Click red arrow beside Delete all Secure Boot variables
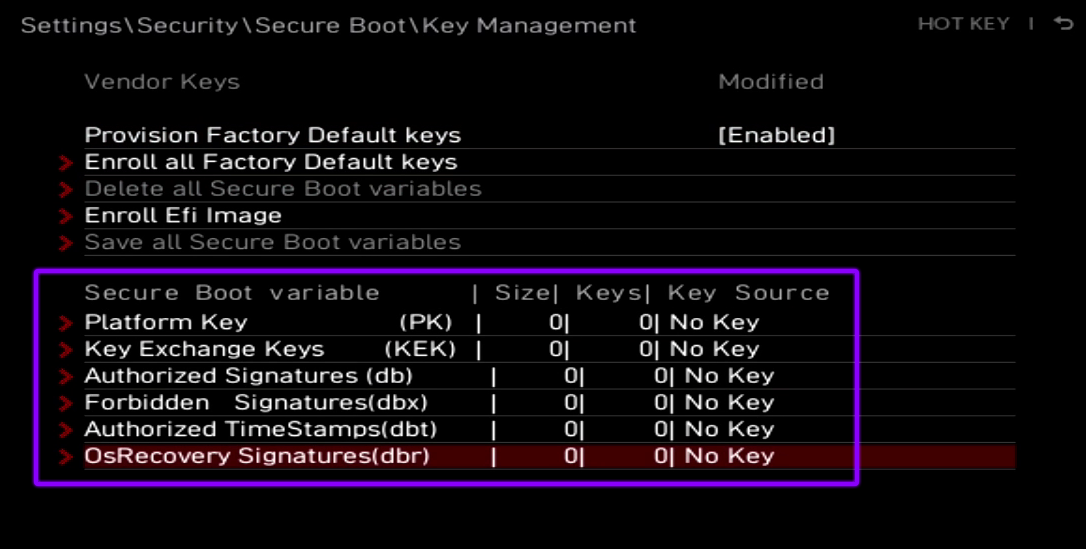1086x549 pixels. click(67, 189)
